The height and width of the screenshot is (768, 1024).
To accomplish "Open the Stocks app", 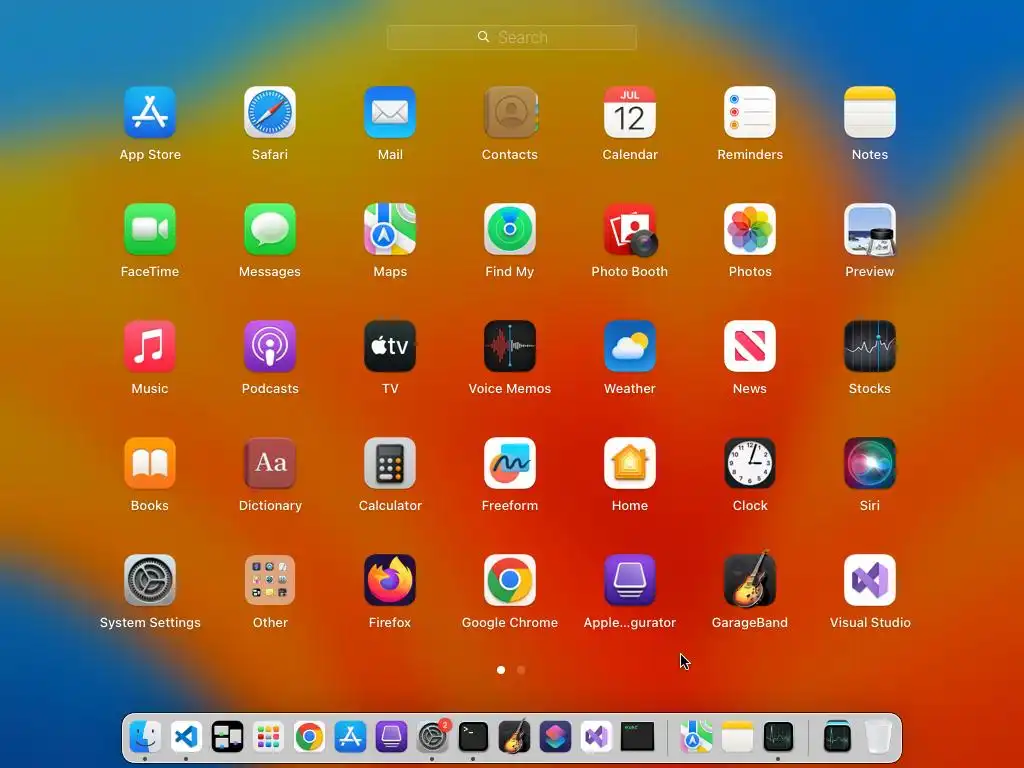I will tap(870, 346).
